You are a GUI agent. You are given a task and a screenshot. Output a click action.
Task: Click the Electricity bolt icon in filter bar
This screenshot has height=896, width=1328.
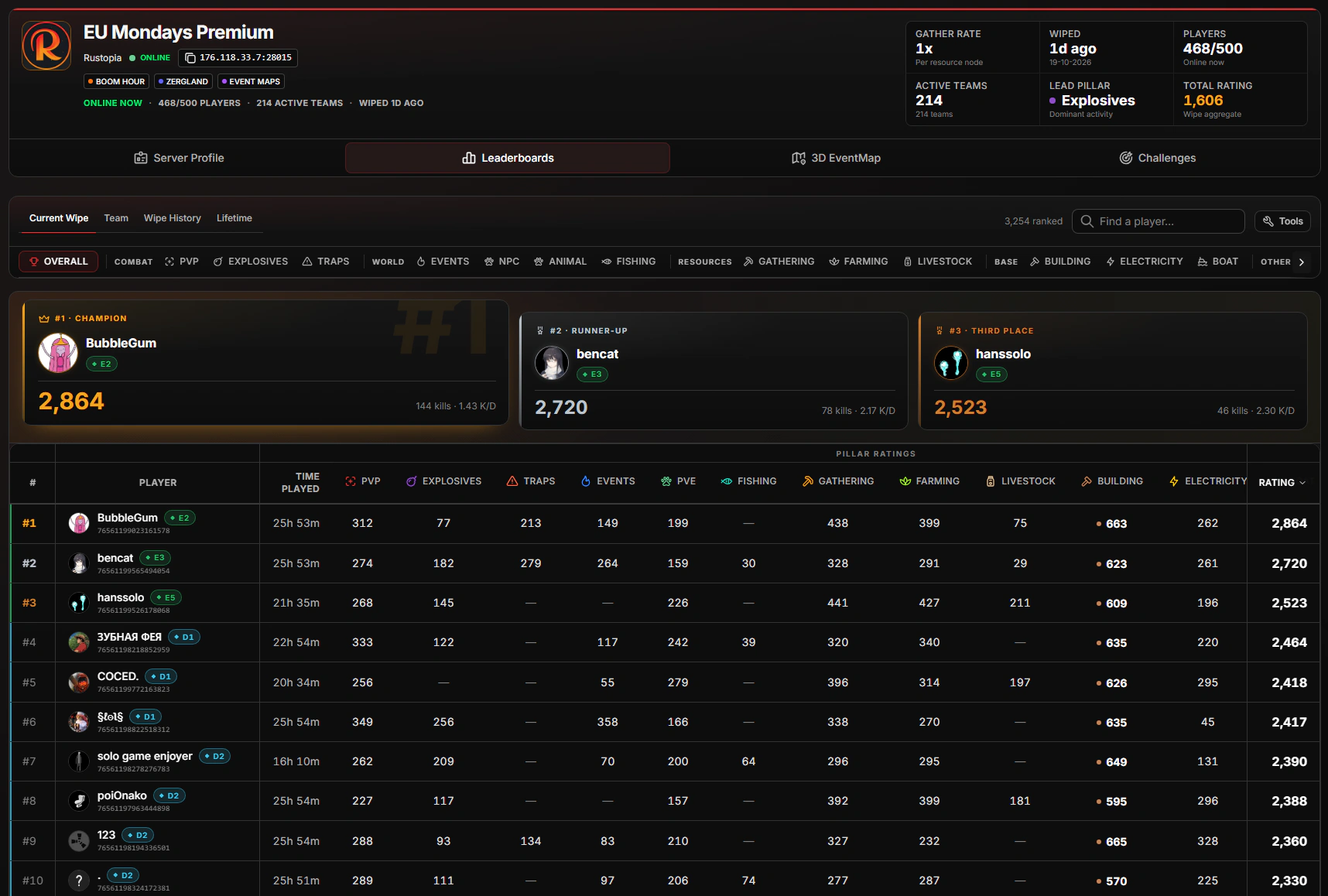pyautogui.click(x=1111, y=262)
